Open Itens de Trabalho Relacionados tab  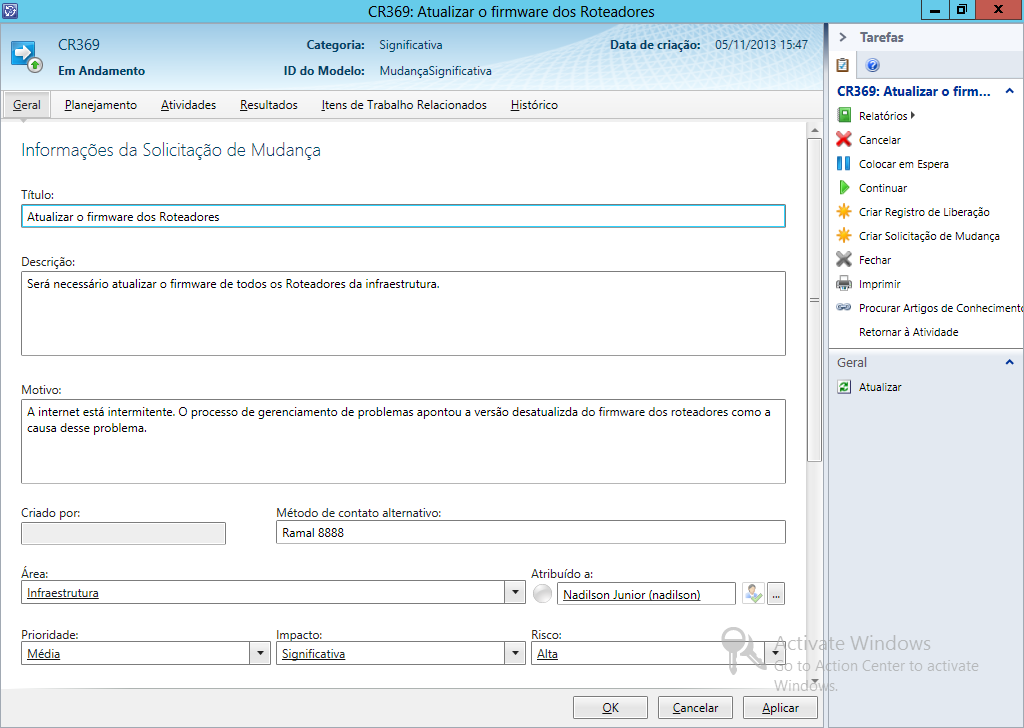[404, 105]
